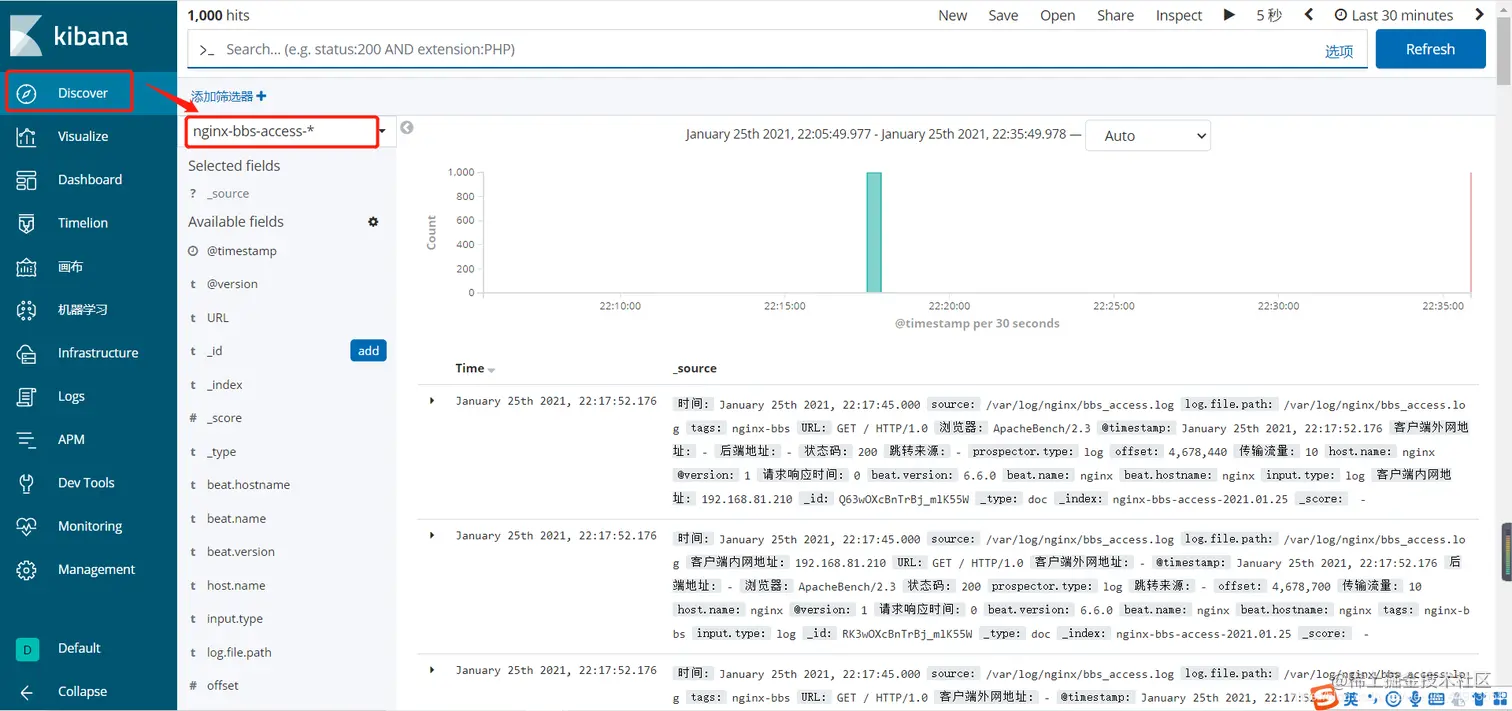The width and height of the screenshot is (1512, 711).
Task: Move time range forward arrow
Action: [x=1480, y=15]
